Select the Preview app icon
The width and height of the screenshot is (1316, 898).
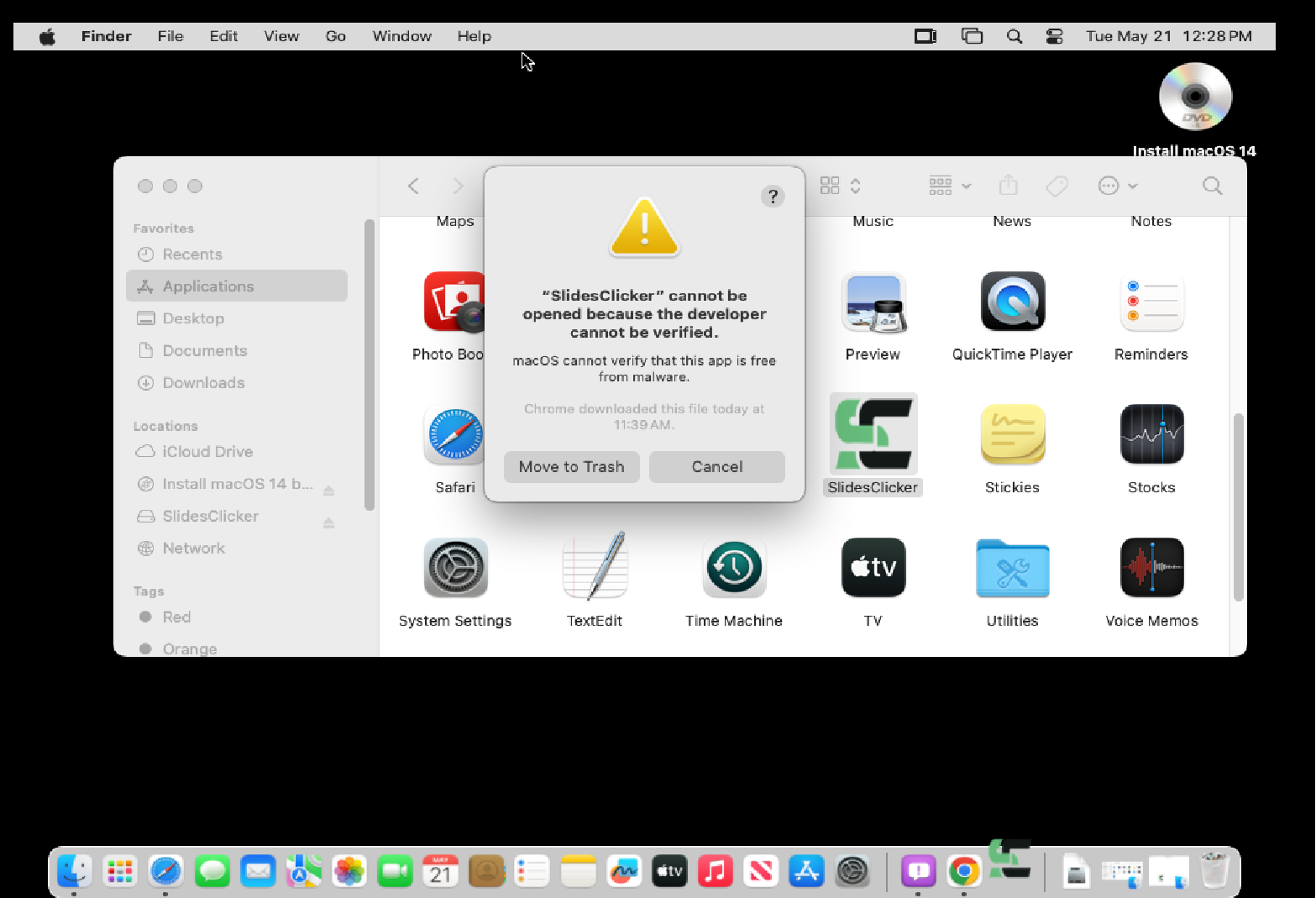(873, 302)
